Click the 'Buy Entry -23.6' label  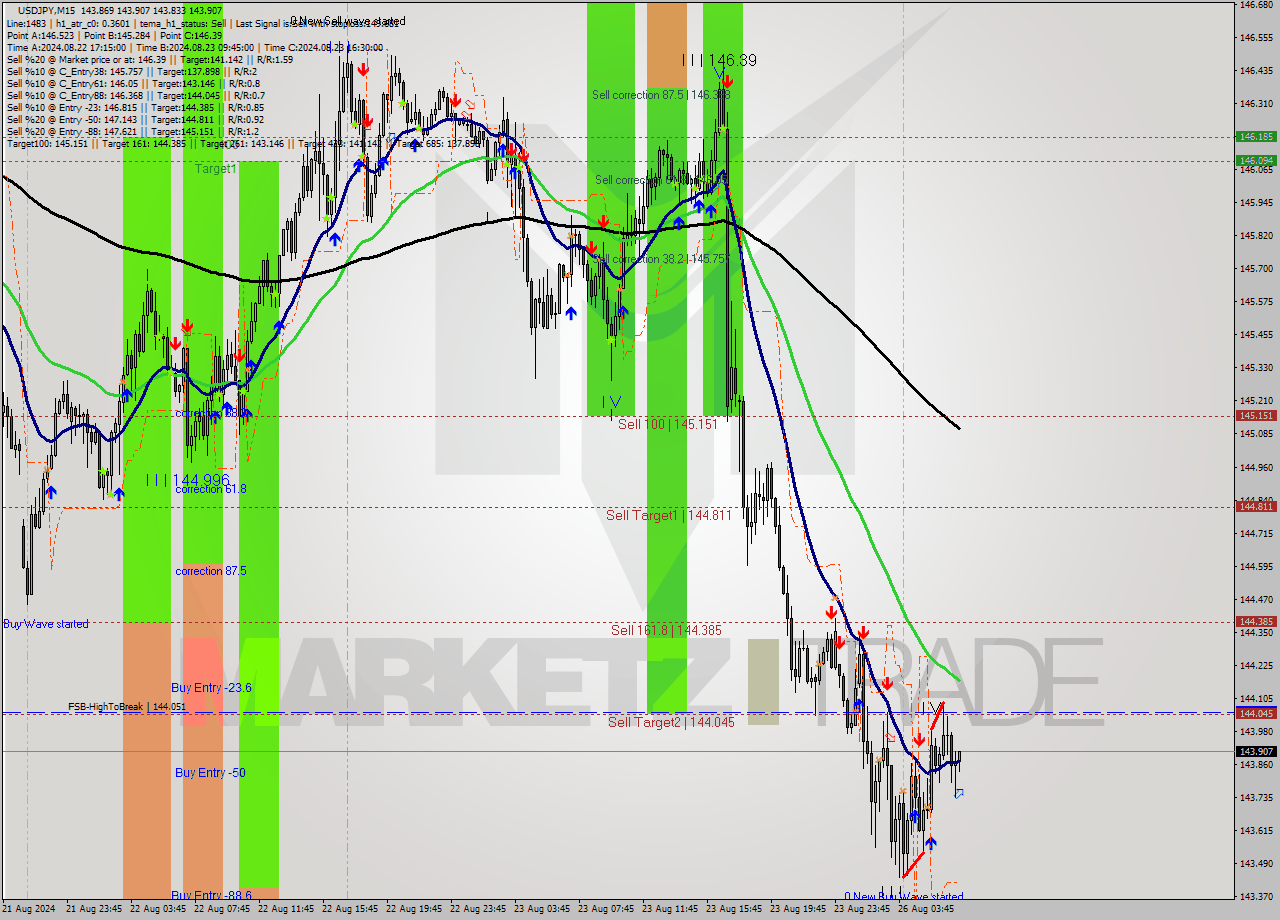[211, 688]
